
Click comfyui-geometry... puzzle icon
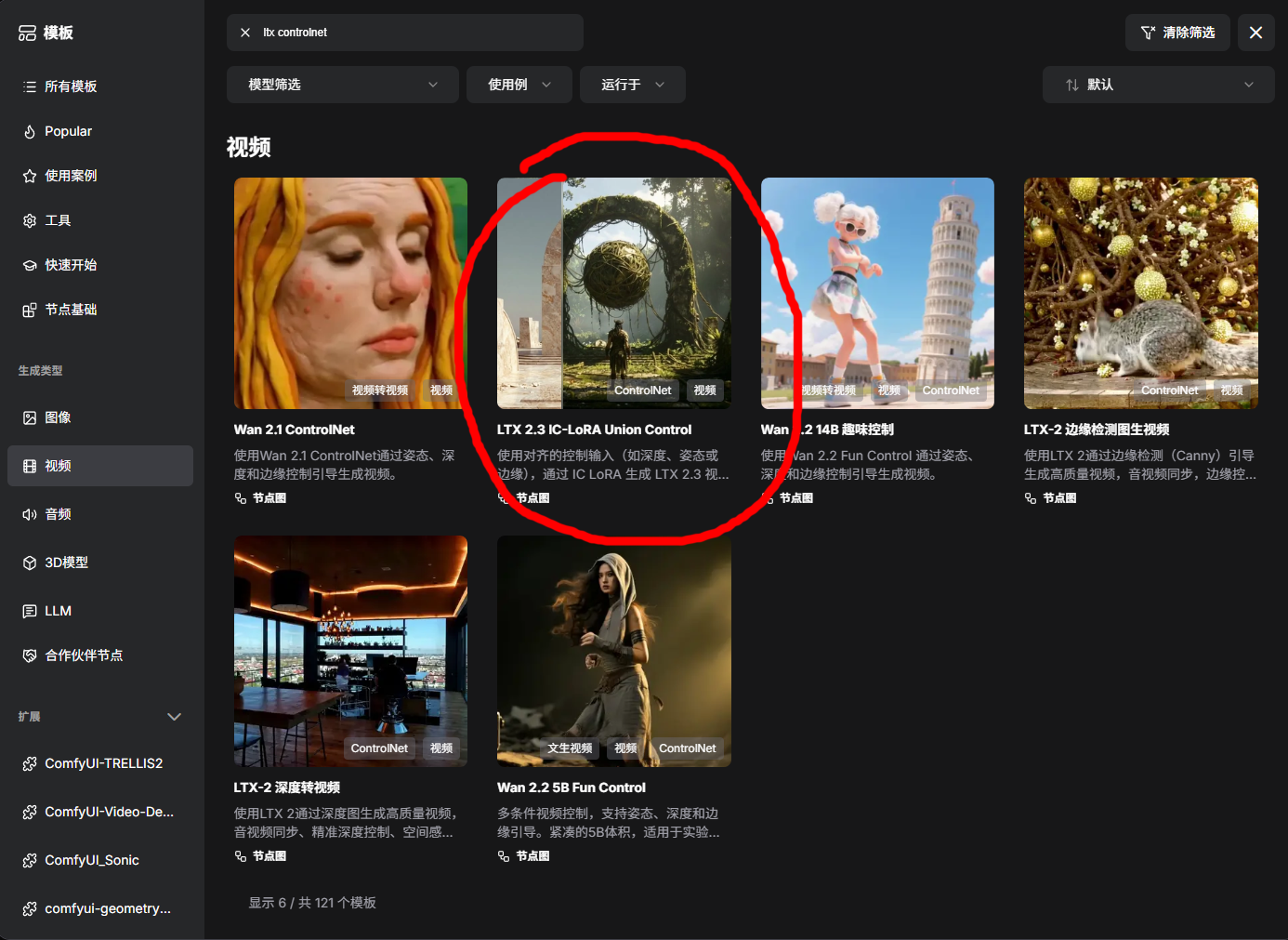(30, 908)
